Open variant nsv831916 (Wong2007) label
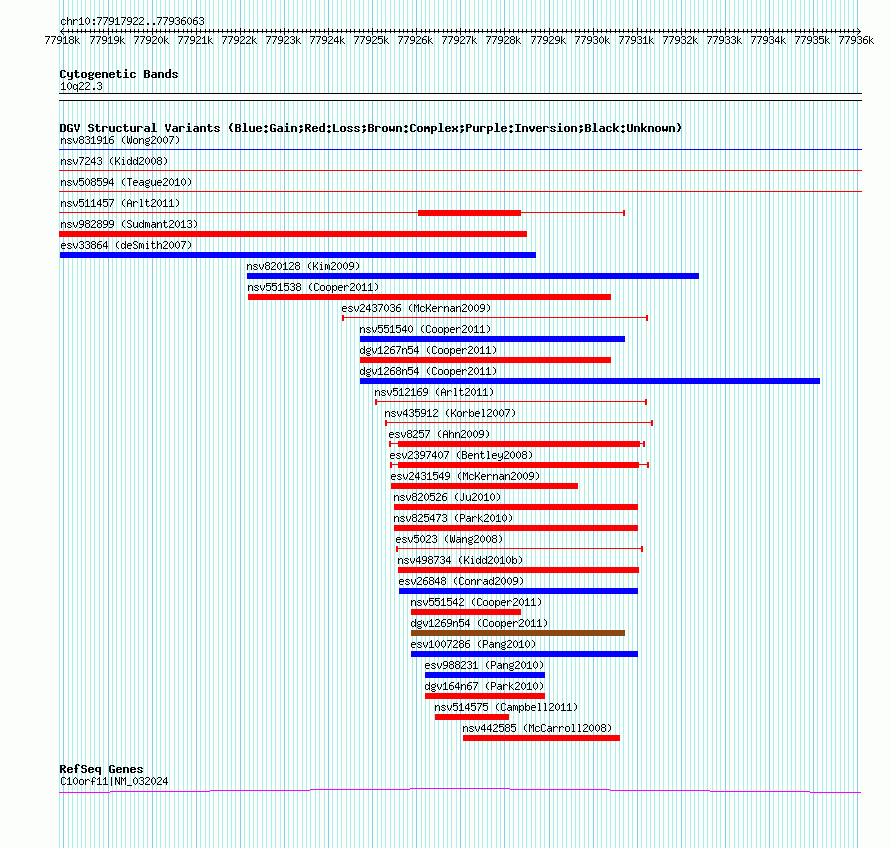 (x=120, y=140)
